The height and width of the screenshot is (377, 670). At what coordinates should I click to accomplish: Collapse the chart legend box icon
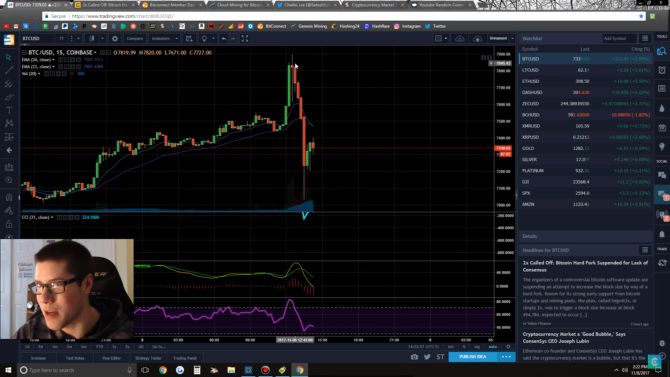(24, 53)
